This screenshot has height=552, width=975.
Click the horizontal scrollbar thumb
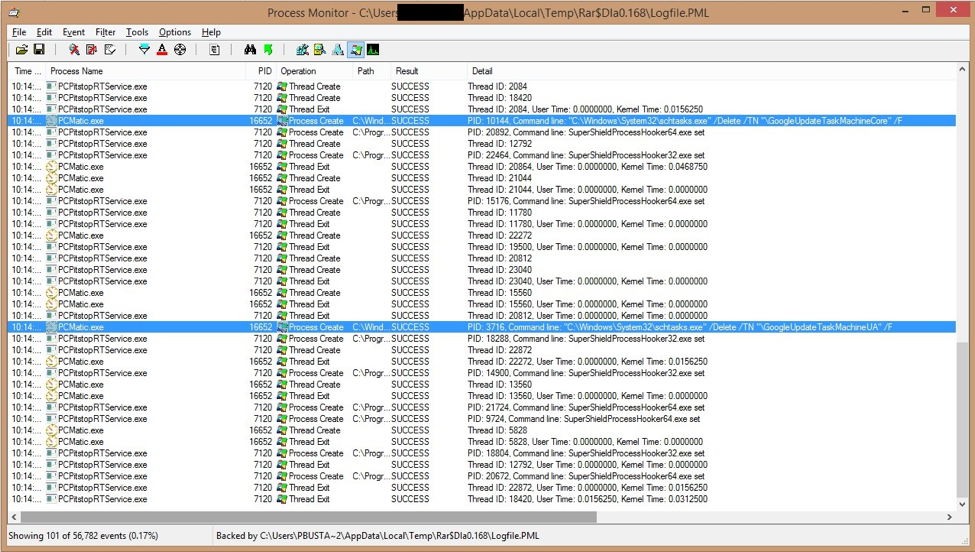[308, 517]
